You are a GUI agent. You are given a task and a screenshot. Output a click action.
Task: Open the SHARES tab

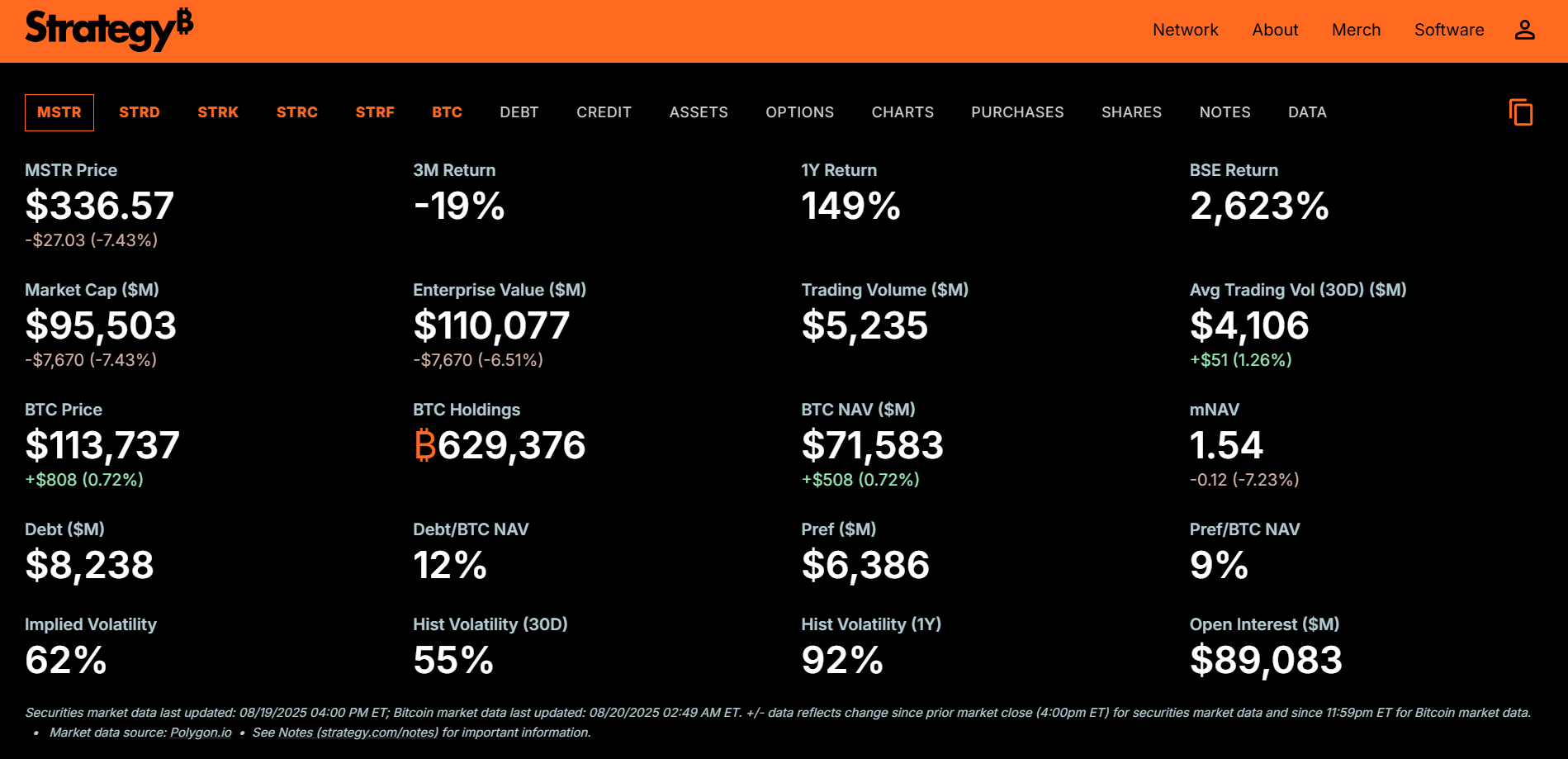pos(1131,112)
